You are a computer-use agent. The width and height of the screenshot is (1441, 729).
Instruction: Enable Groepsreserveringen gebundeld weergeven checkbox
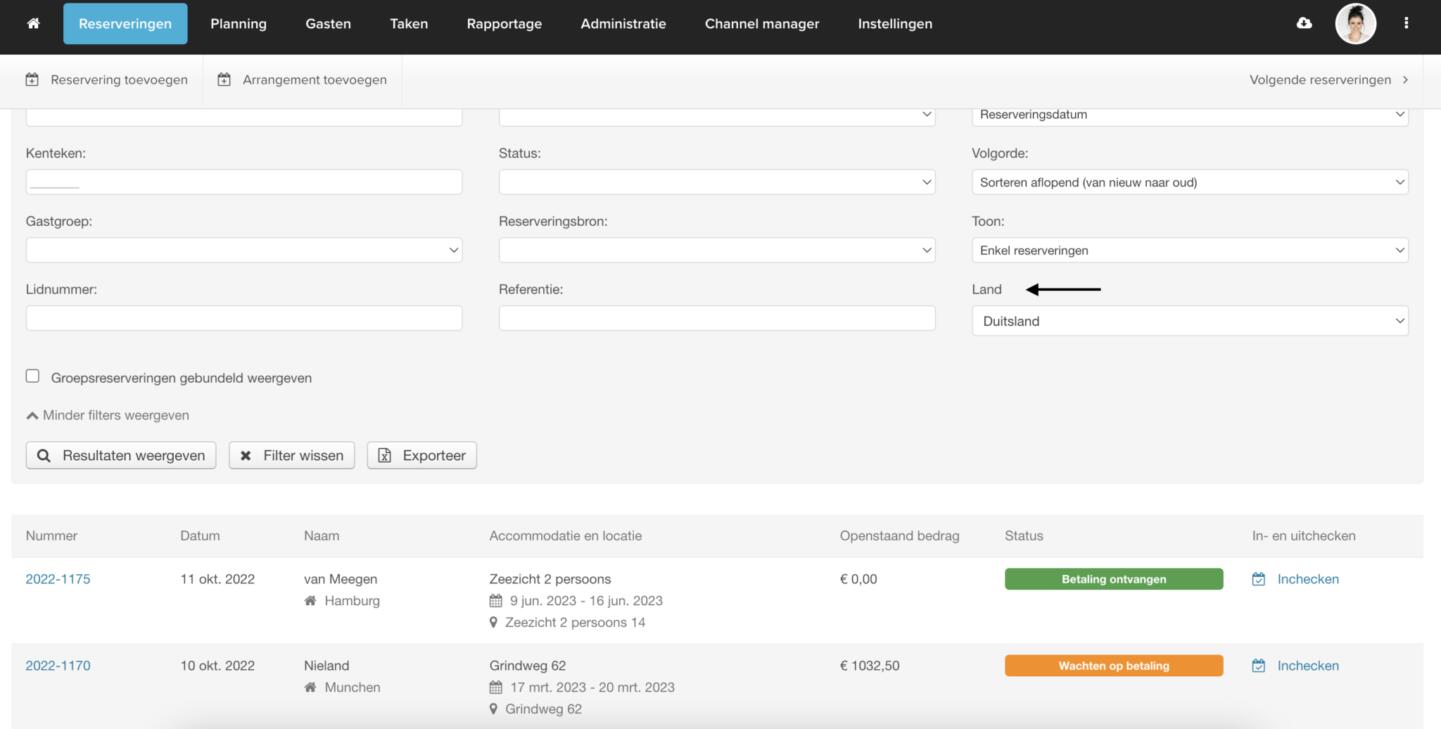pos(33,377)
